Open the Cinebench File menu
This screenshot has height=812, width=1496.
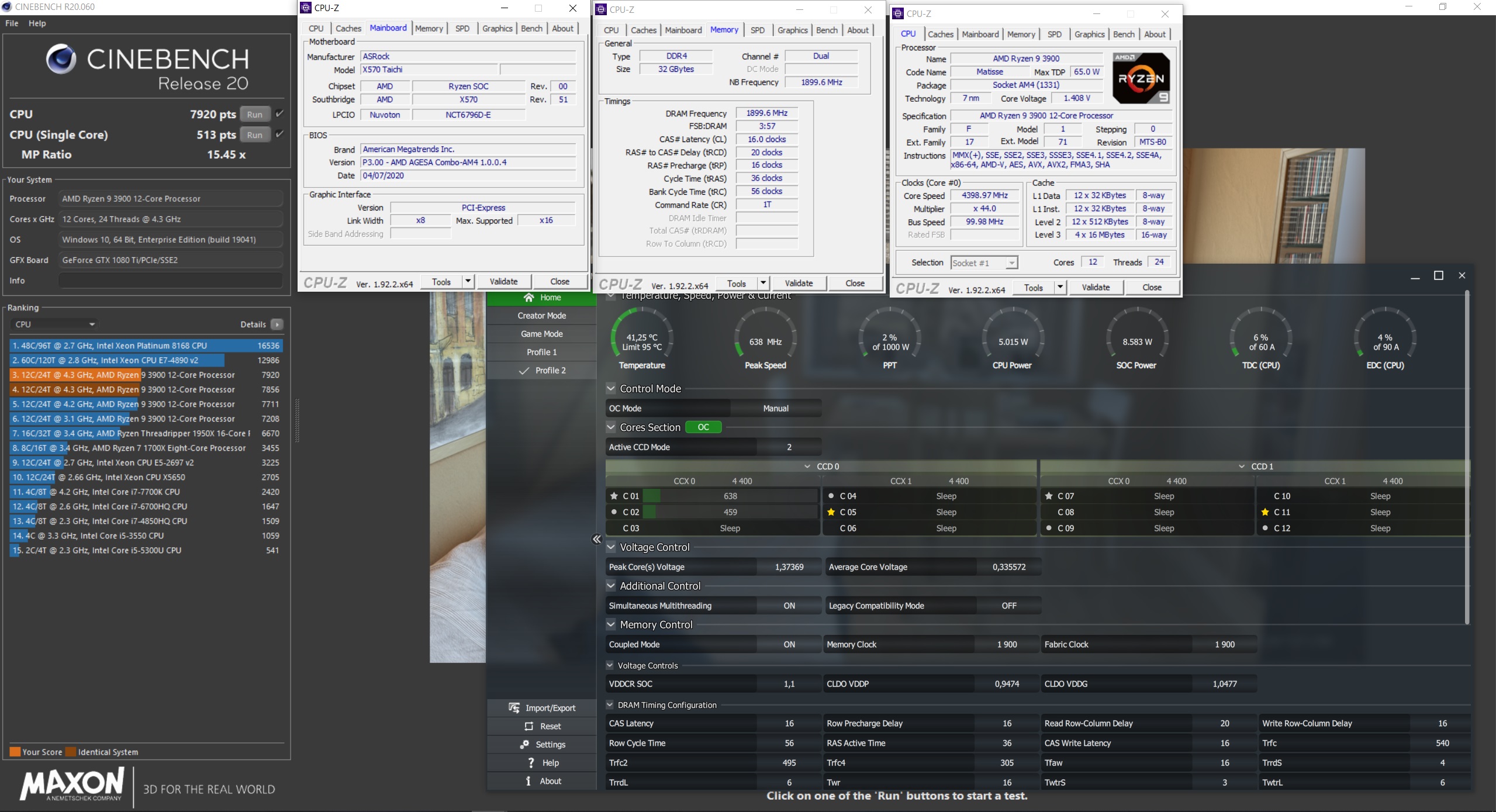[x=12, y=23]
